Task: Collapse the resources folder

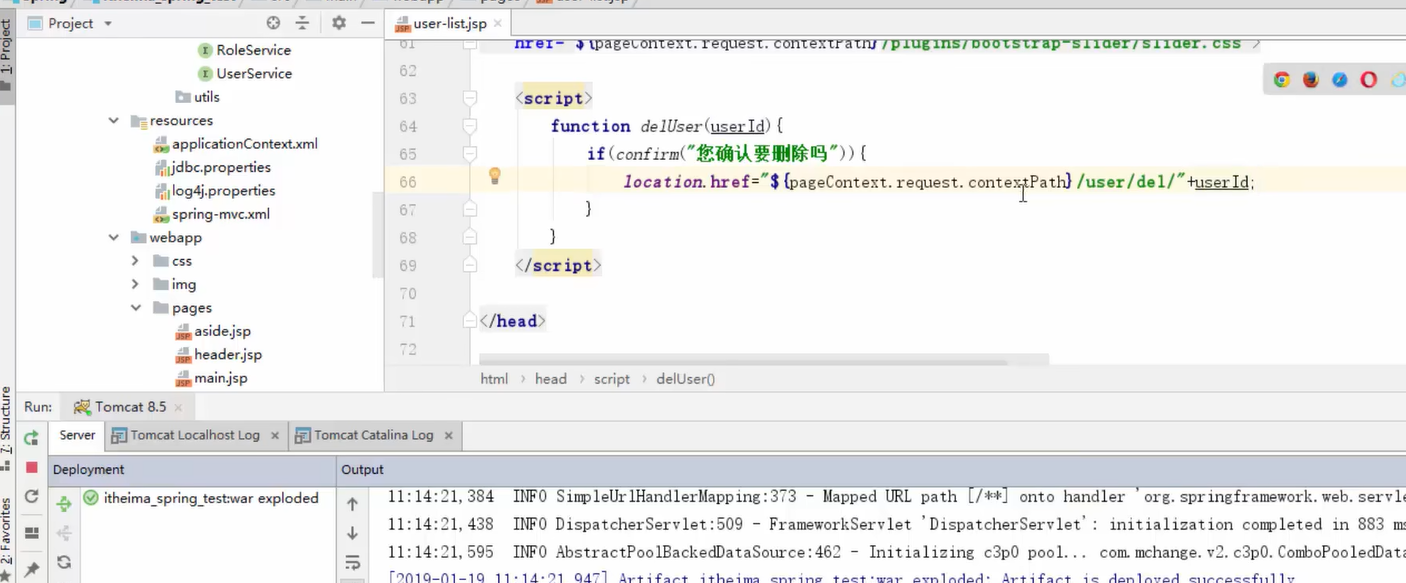Action: coord(113,120)
